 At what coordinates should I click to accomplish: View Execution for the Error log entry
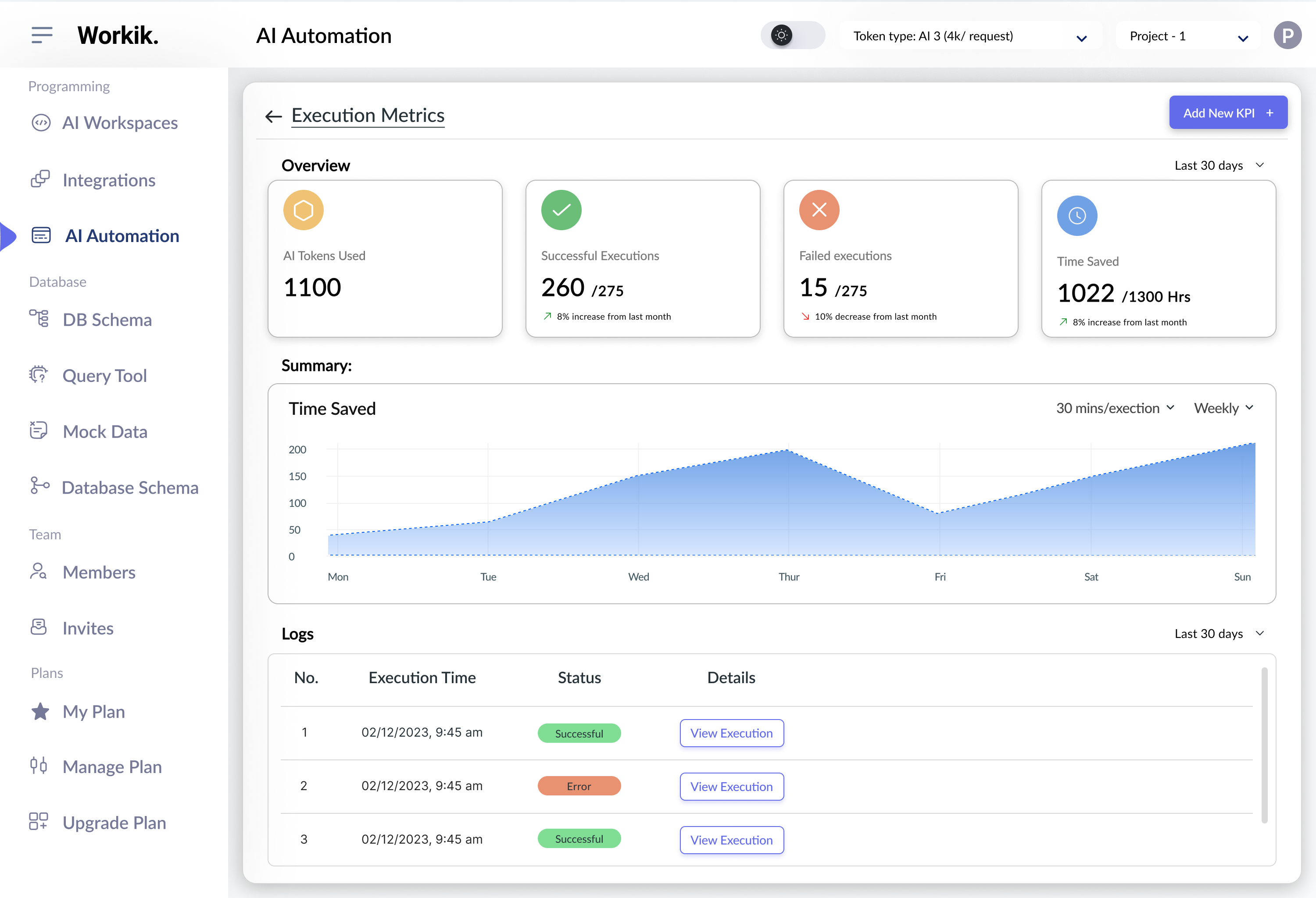click(731, 786)
